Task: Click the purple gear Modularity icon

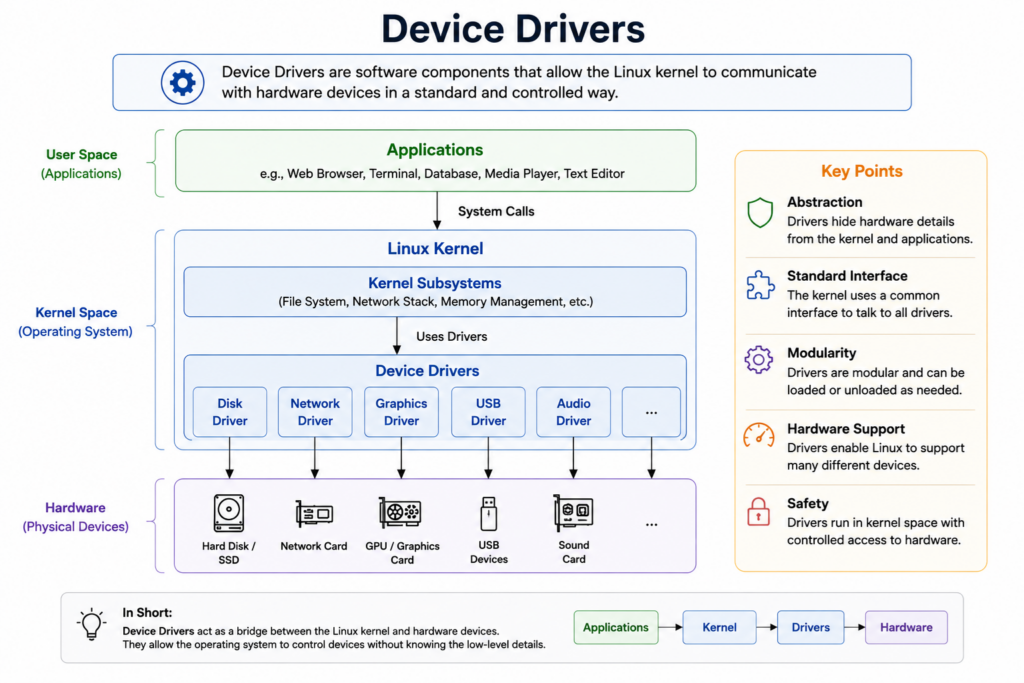Action: click(x=759, y=360)
